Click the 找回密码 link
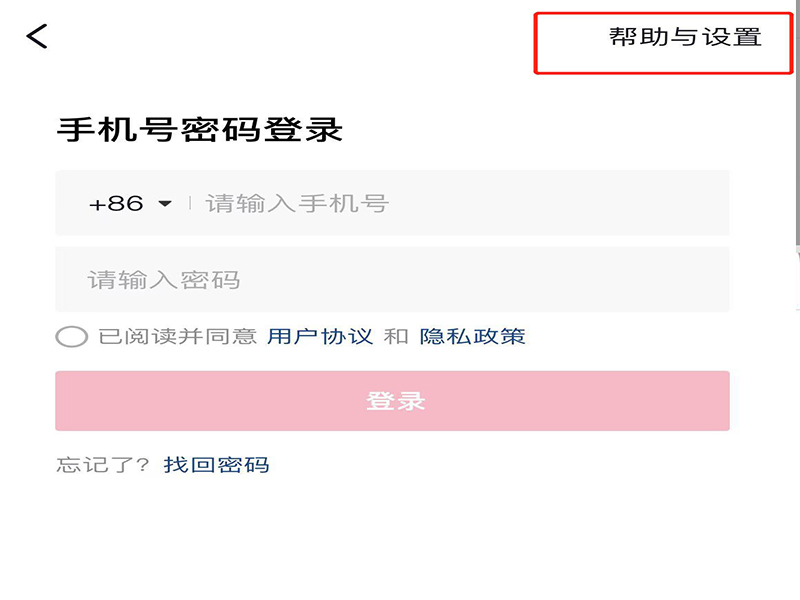Viewport: 800px width, 600px height. (216, 464)
